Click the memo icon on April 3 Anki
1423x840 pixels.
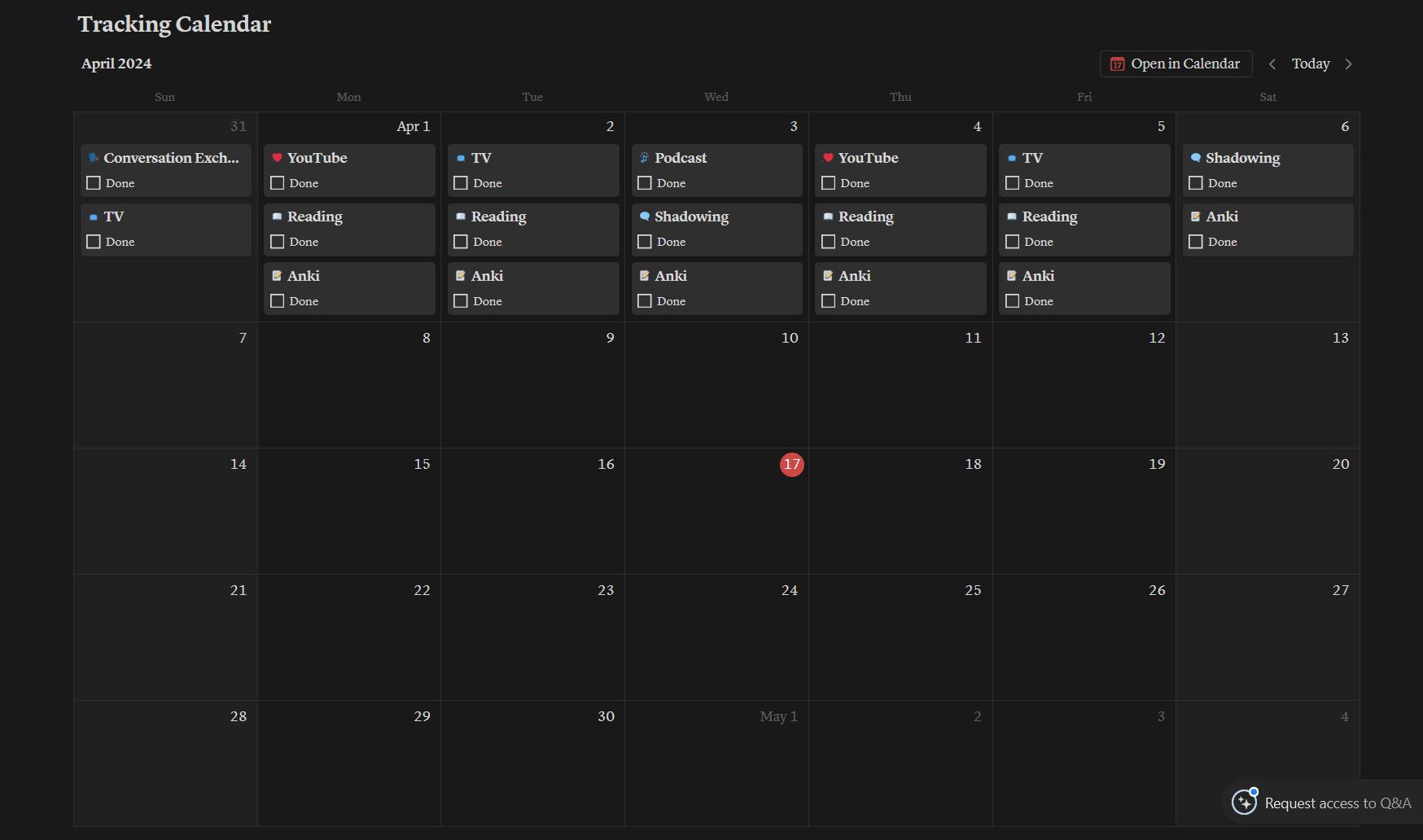(x=644, y=276)
